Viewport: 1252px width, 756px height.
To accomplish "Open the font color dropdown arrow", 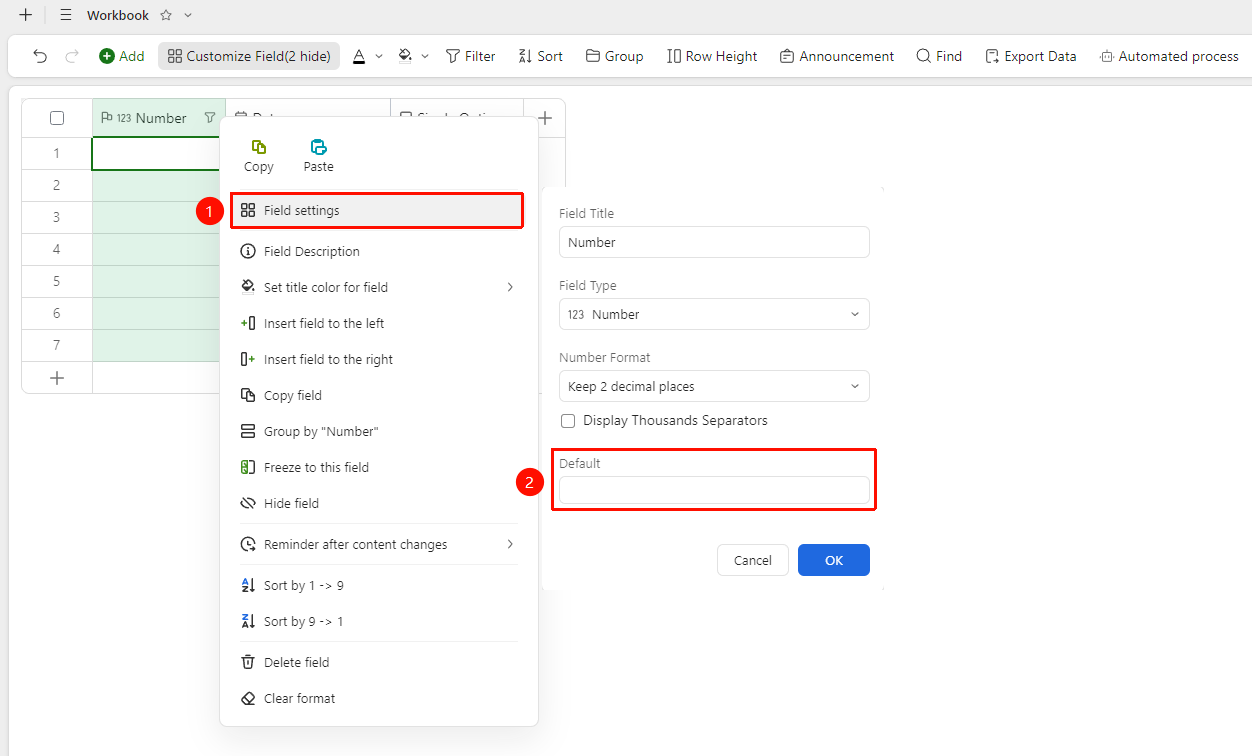I will (379, 57).
